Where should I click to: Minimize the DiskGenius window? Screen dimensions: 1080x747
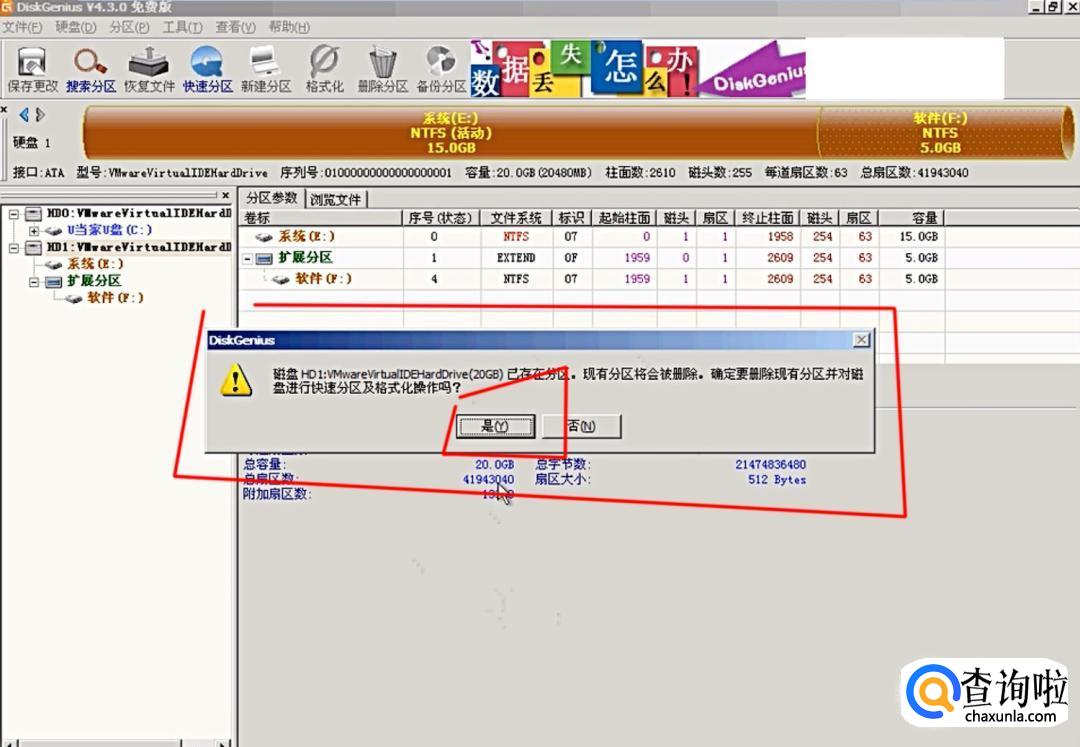pyautogui.click(x=1037, y=7)
